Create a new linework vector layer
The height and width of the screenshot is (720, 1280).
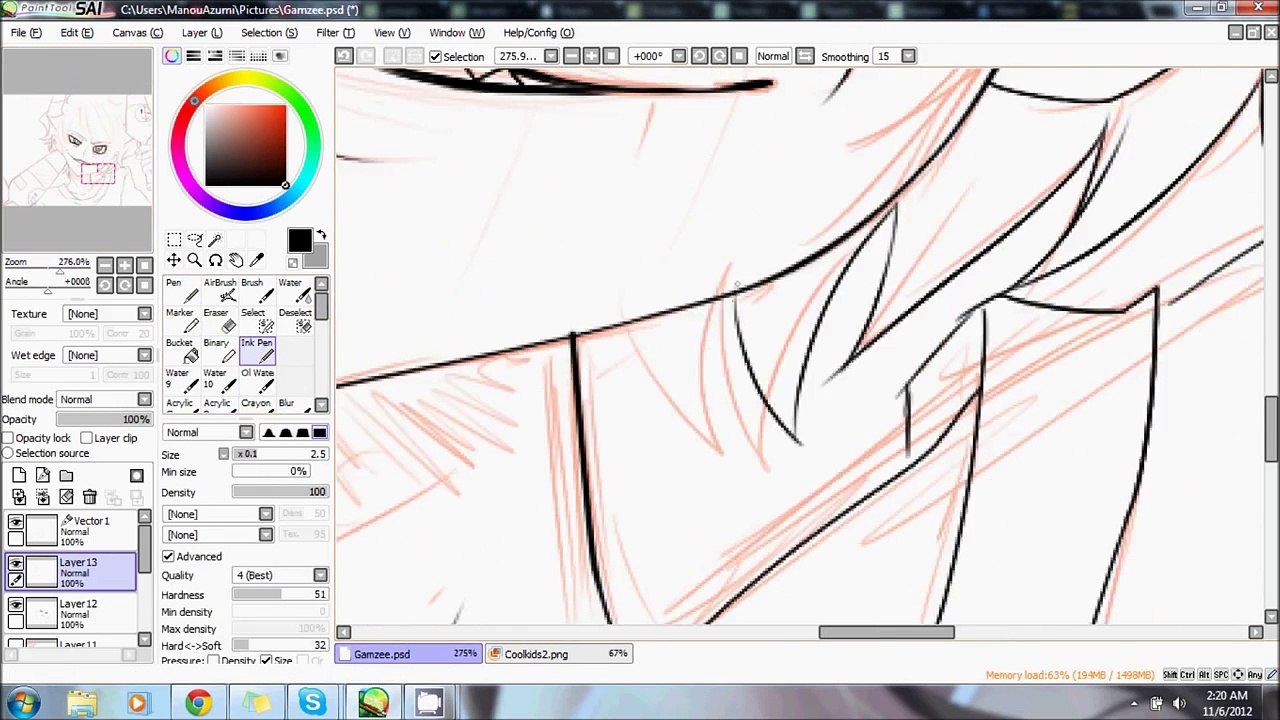pyautogui.click(x=43, y=476)
